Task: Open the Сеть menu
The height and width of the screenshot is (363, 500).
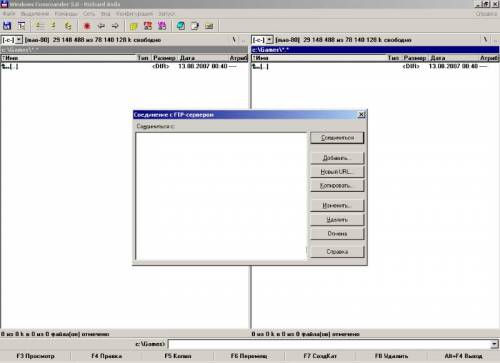Action: (x=89, y=14)
